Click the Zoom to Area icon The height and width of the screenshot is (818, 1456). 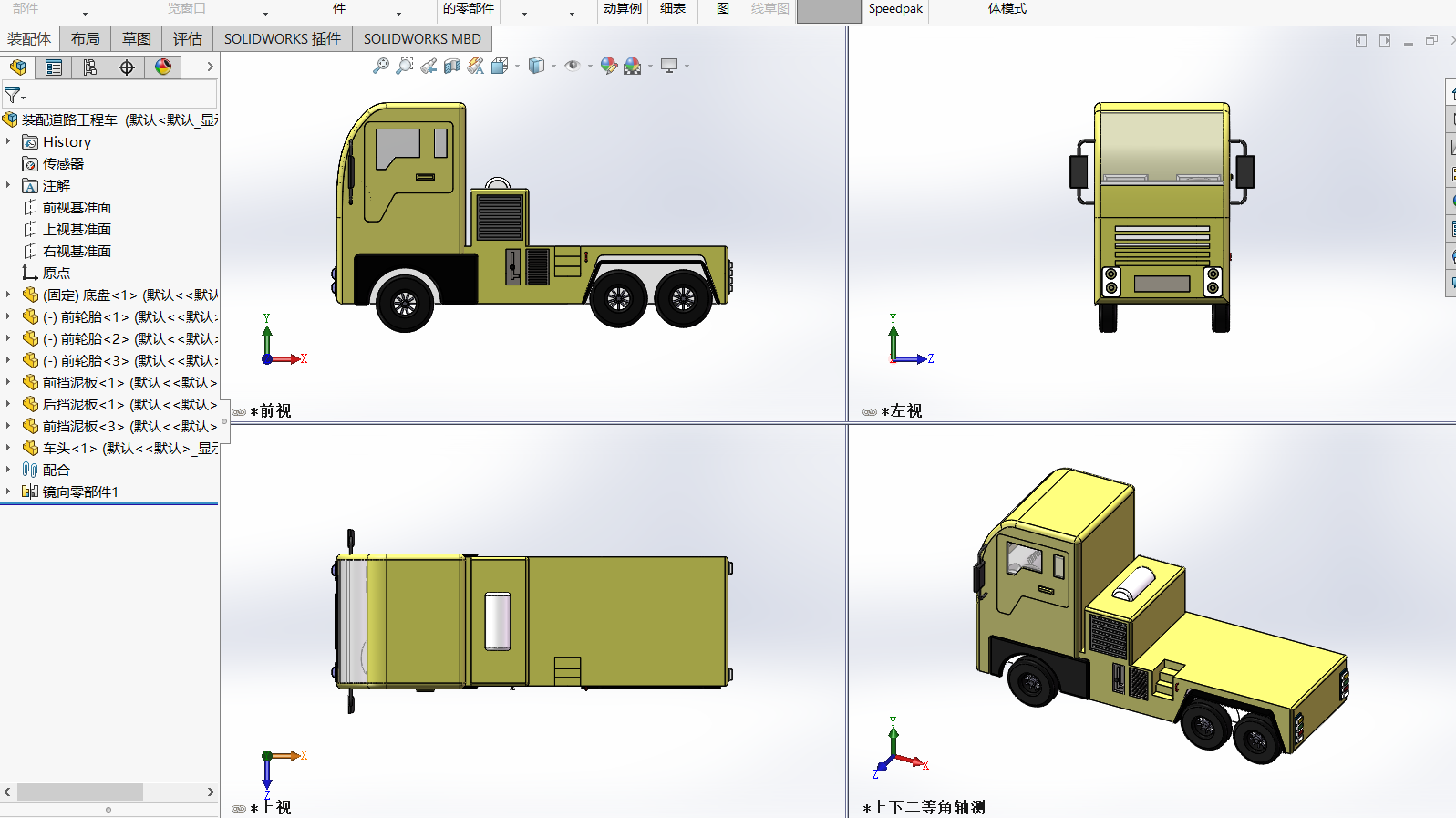405,66
